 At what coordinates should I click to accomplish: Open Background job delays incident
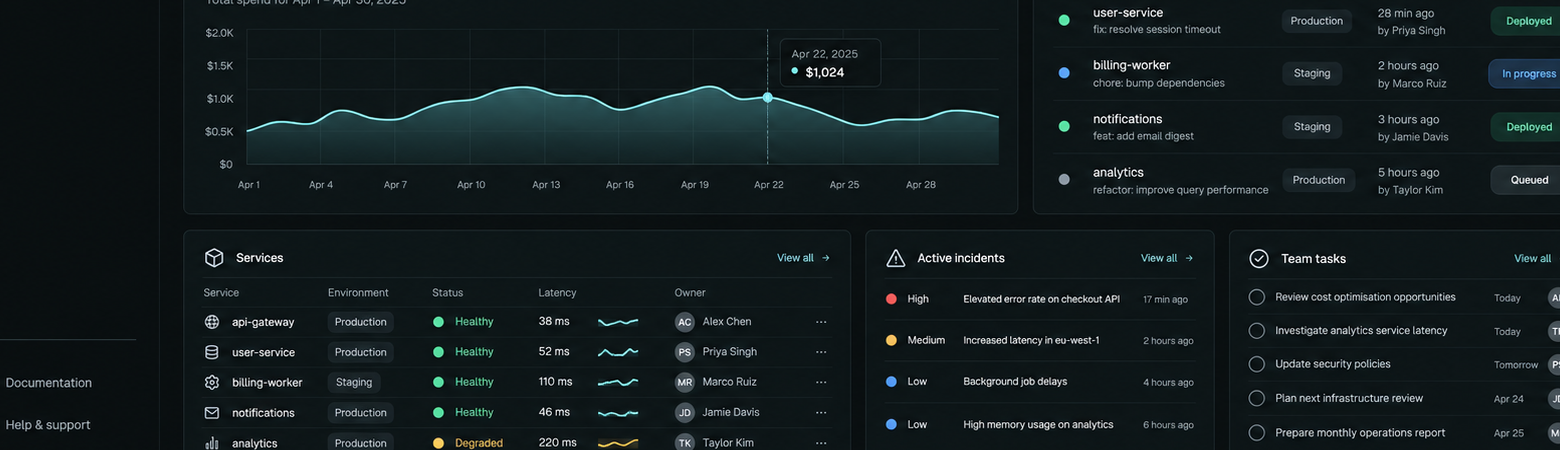[x=1015, y=381]
